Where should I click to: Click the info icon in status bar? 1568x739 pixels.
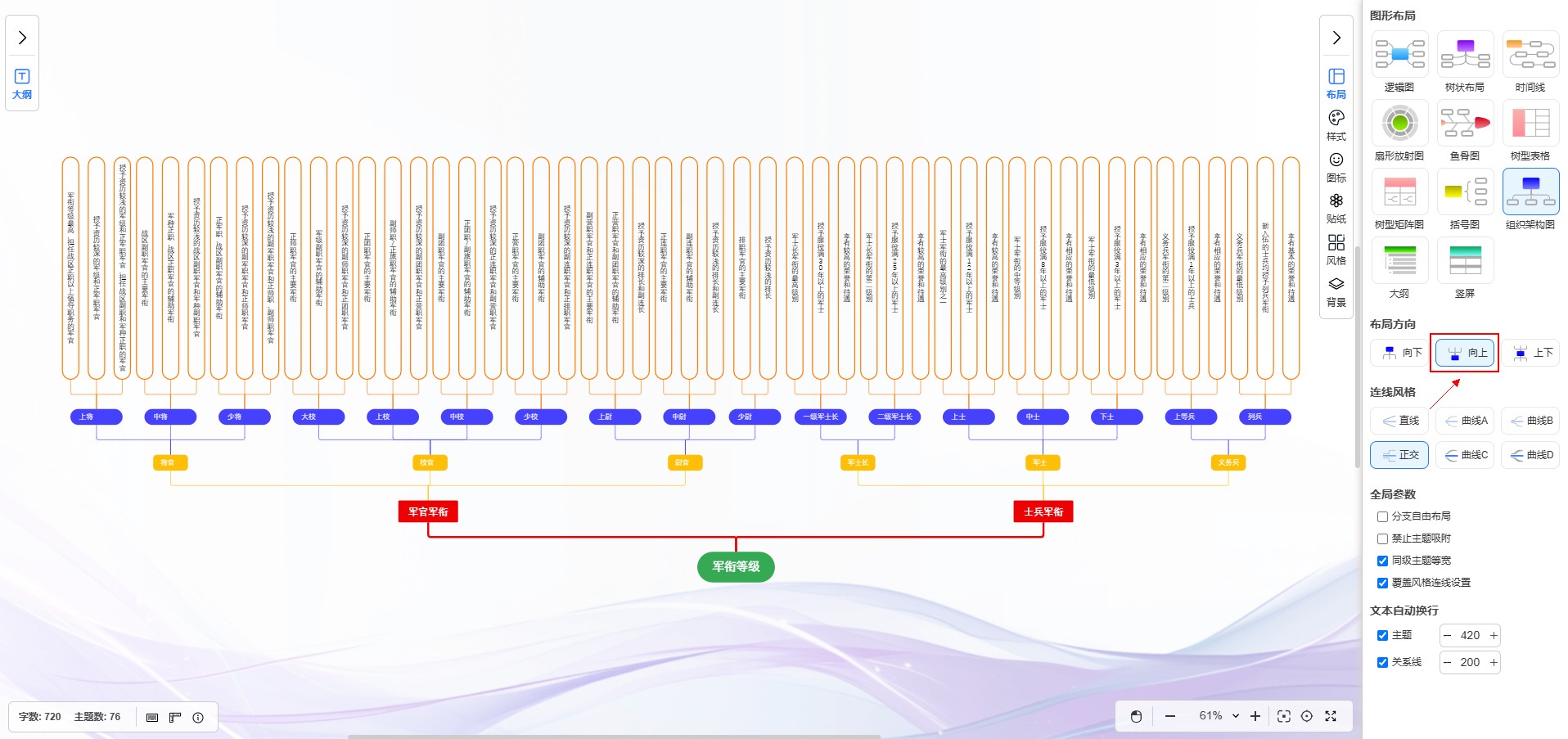pos(198,718)
